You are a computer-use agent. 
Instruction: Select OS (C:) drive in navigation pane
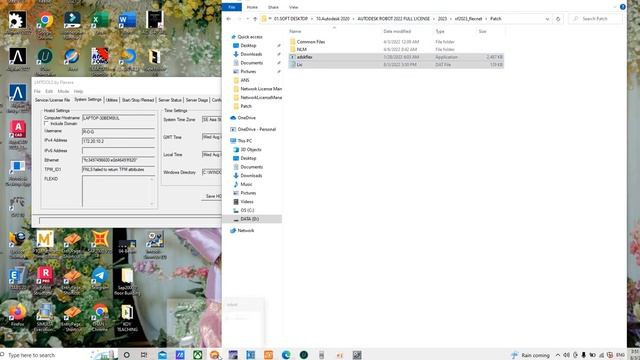[247, 210]
